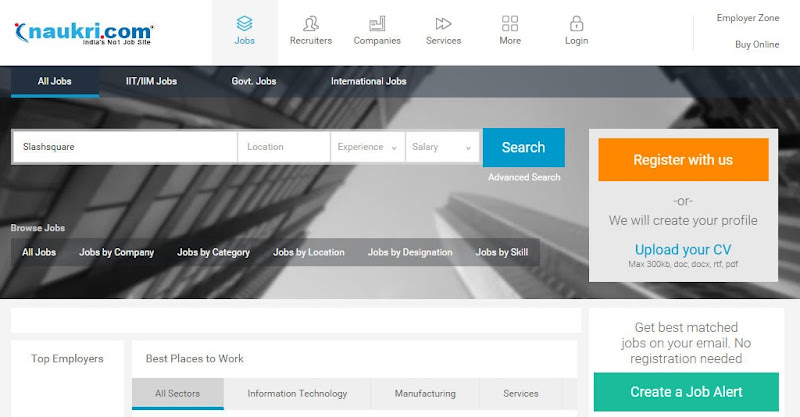Open the Employer Zone link
This screenshot has height=417, width=800.
point(748,18)
